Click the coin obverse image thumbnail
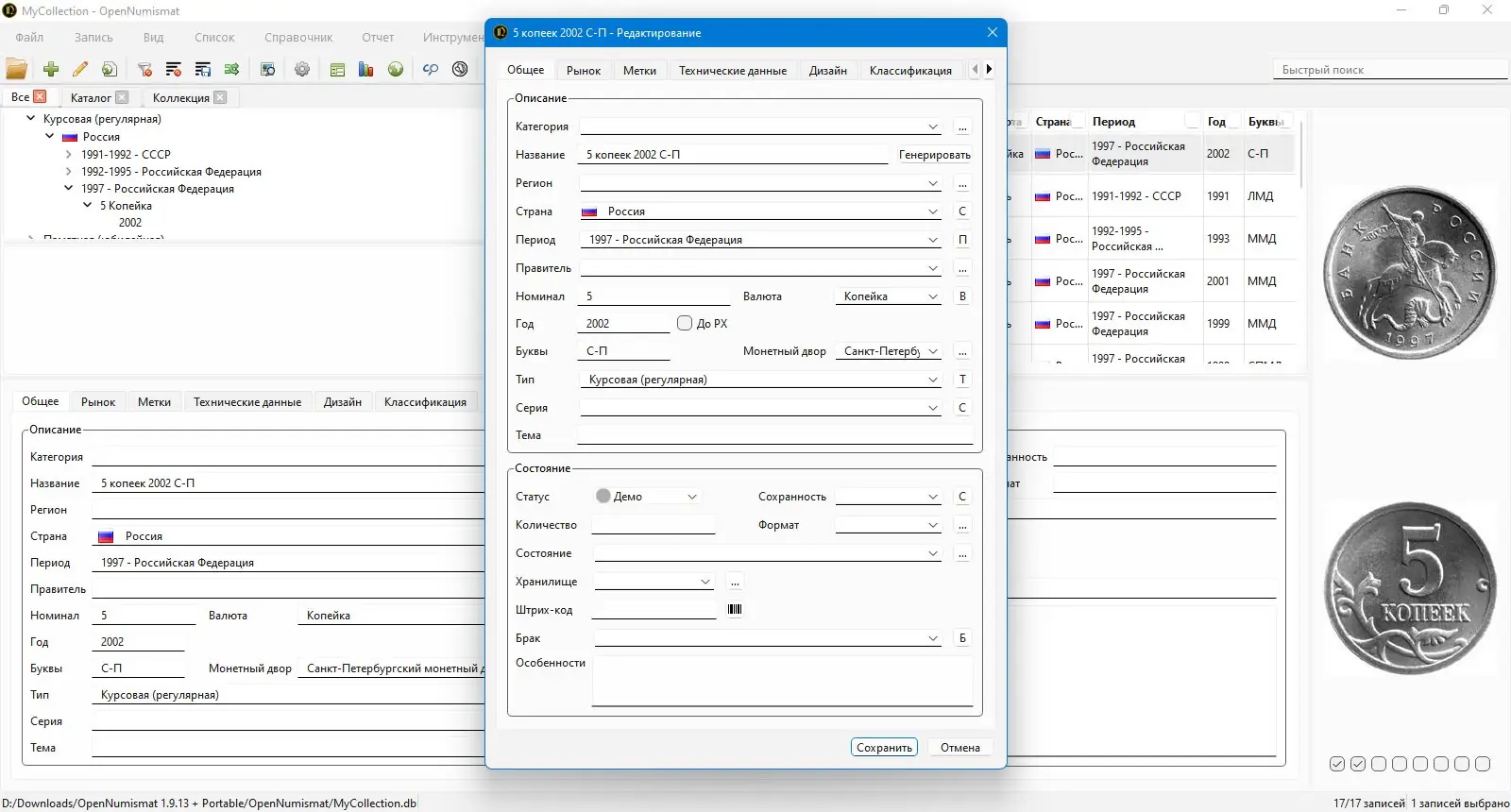 [1410, 272]
